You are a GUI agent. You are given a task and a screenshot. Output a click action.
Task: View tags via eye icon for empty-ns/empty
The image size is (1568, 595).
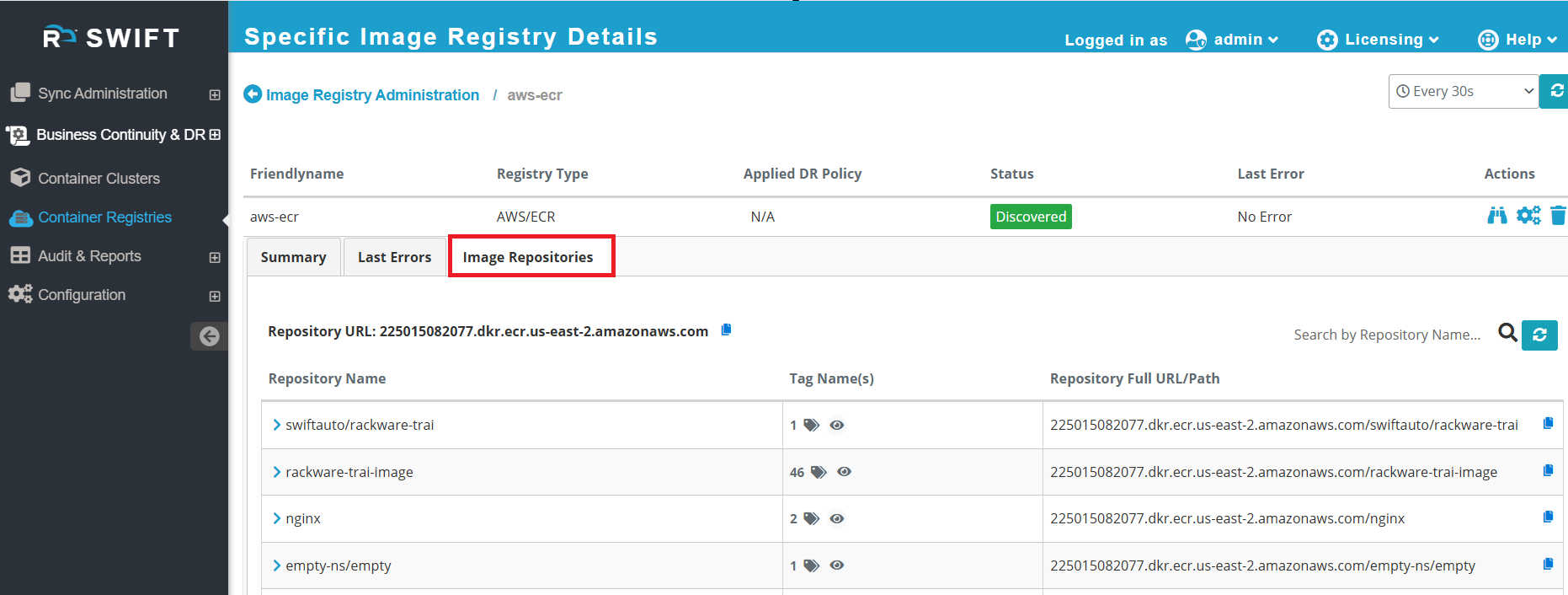pos(836,566)
